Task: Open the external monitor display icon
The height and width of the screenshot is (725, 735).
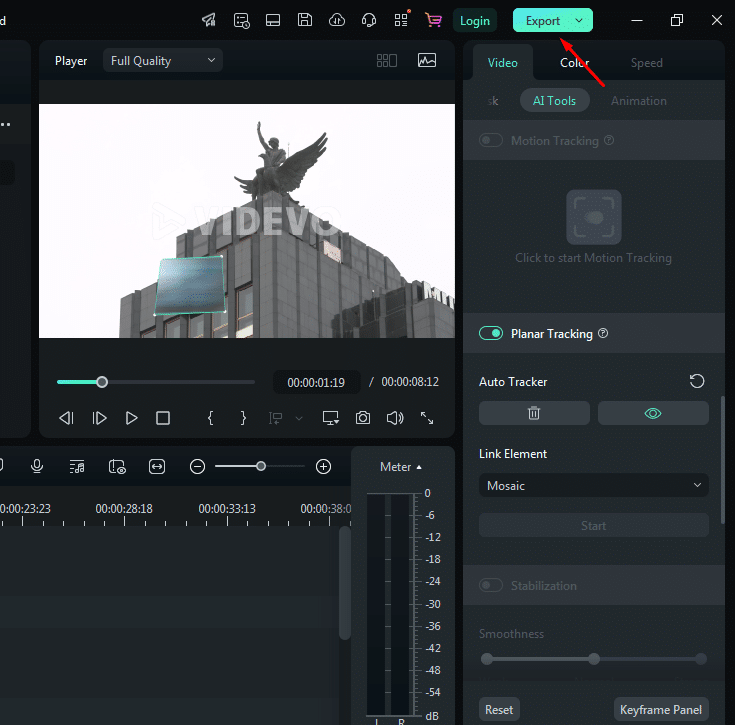Action: [x=330, y=418]
